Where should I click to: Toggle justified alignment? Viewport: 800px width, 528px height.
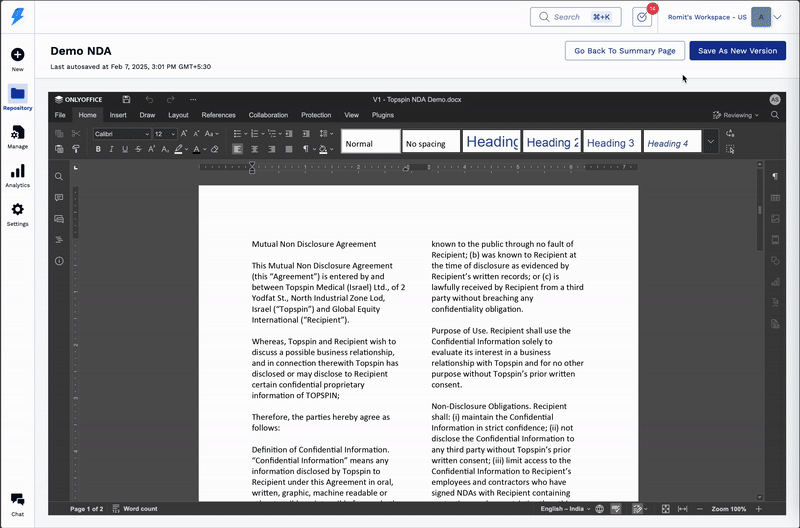coord(289,149)
